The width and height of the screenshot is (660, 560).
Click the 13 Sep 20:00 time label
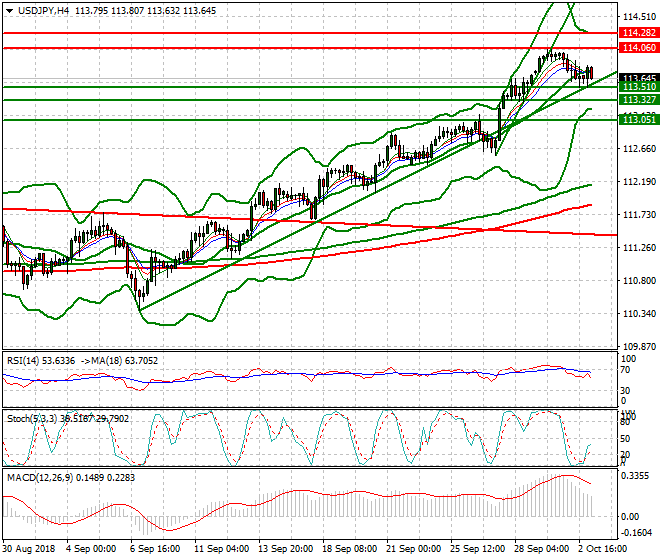click(285, 549)
